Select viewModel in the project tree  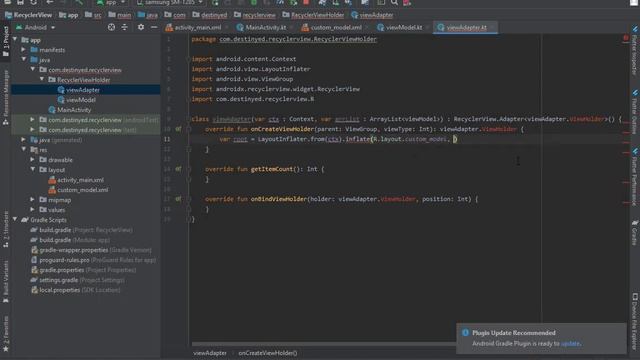(81, 100)
